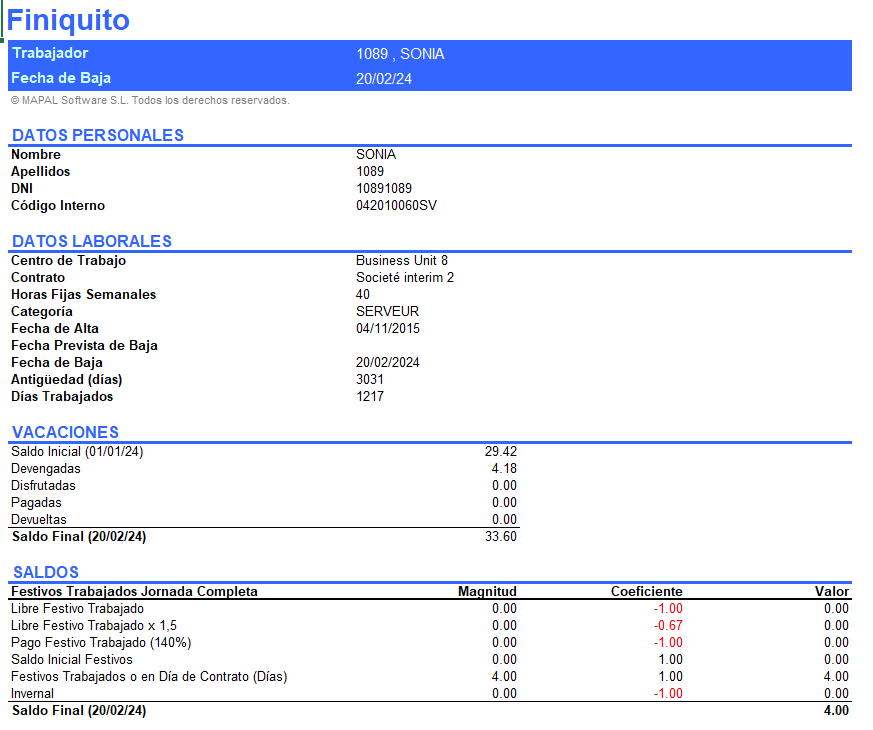Select the Devueltas row label
The width and height of the screenshot is (873, 730).
(38, 520)
